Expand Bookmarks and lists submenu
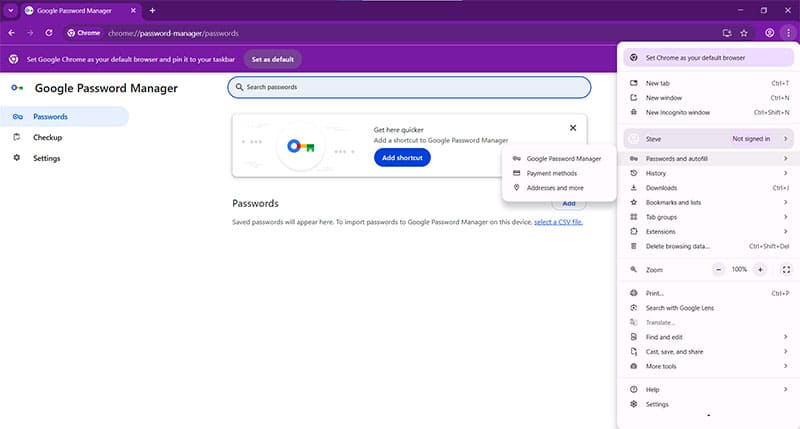The height and width of the screenshot is (429, 800). [708, 203]
